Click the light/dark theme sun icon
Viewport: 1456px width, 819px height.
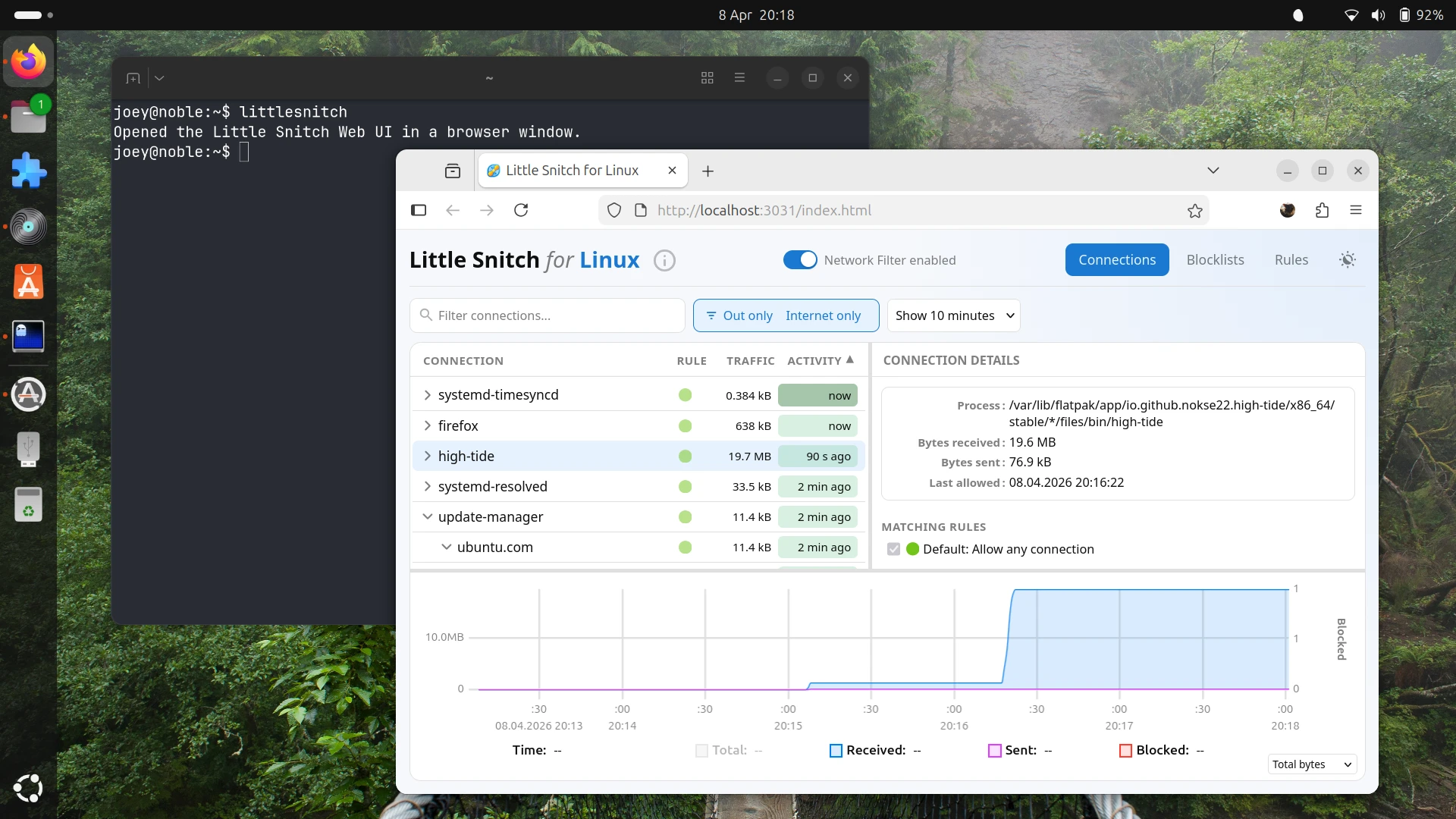(1348, 260)
